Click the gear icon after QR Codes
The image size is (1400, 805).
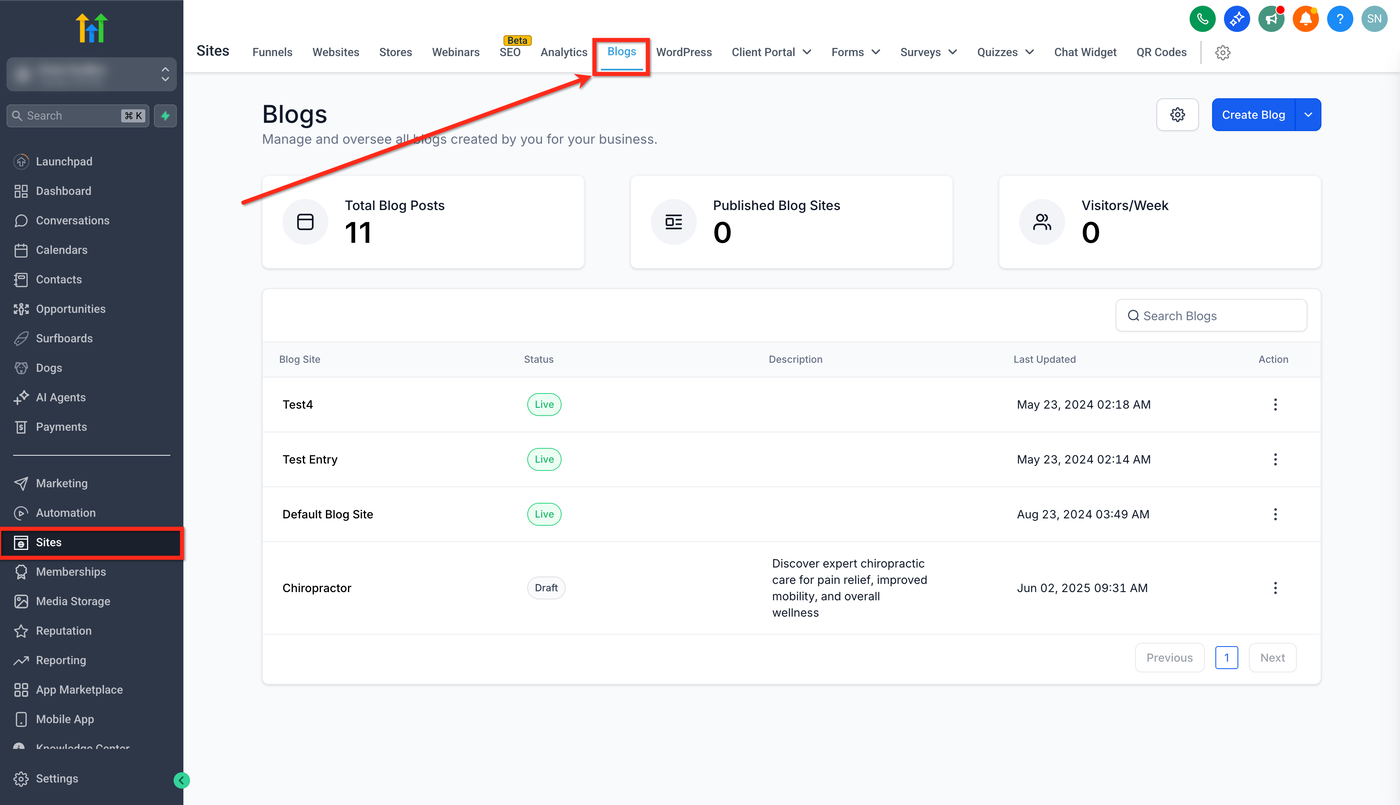coord(1222,53)
